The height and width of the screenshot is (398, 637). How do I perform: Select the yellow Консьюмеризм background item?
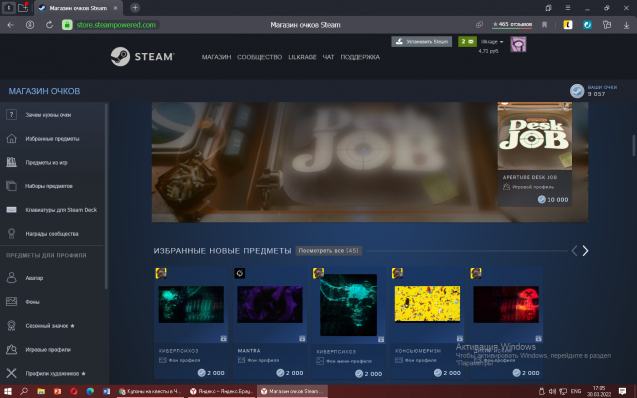click(427, 323)
